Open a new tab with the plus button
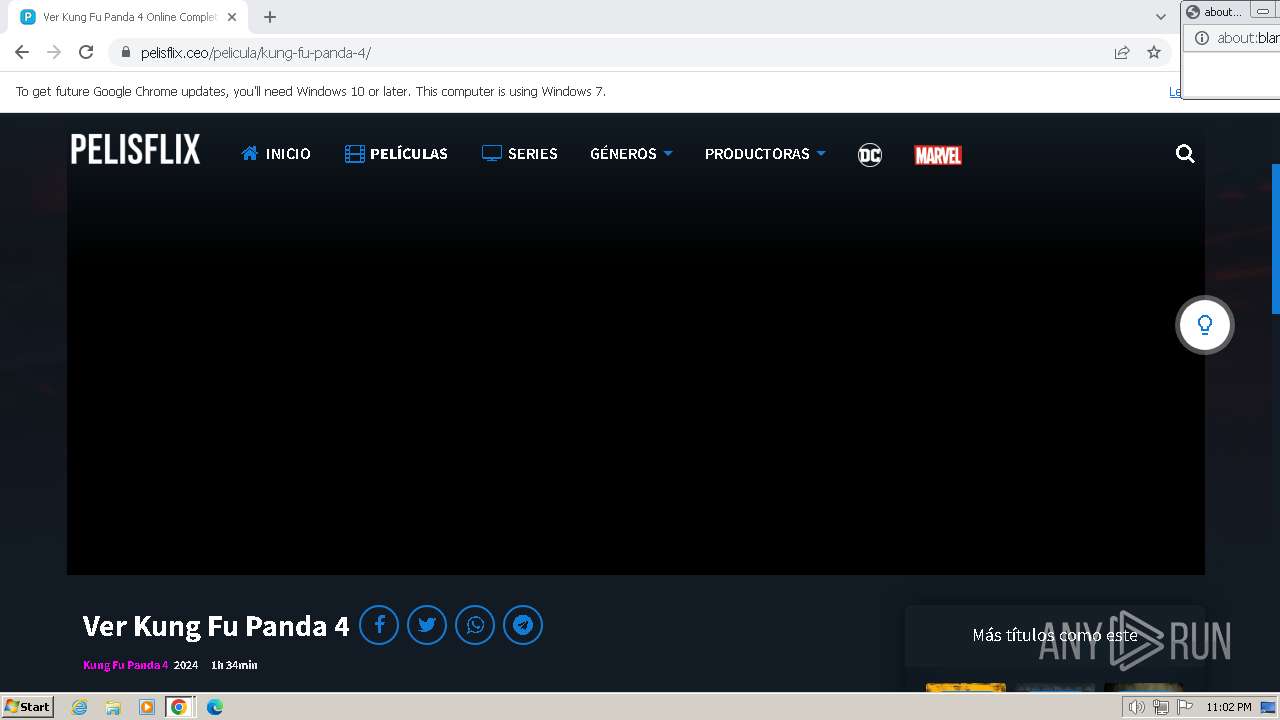The width and height of the screenshot is (1280, 720). coord(270,17)
